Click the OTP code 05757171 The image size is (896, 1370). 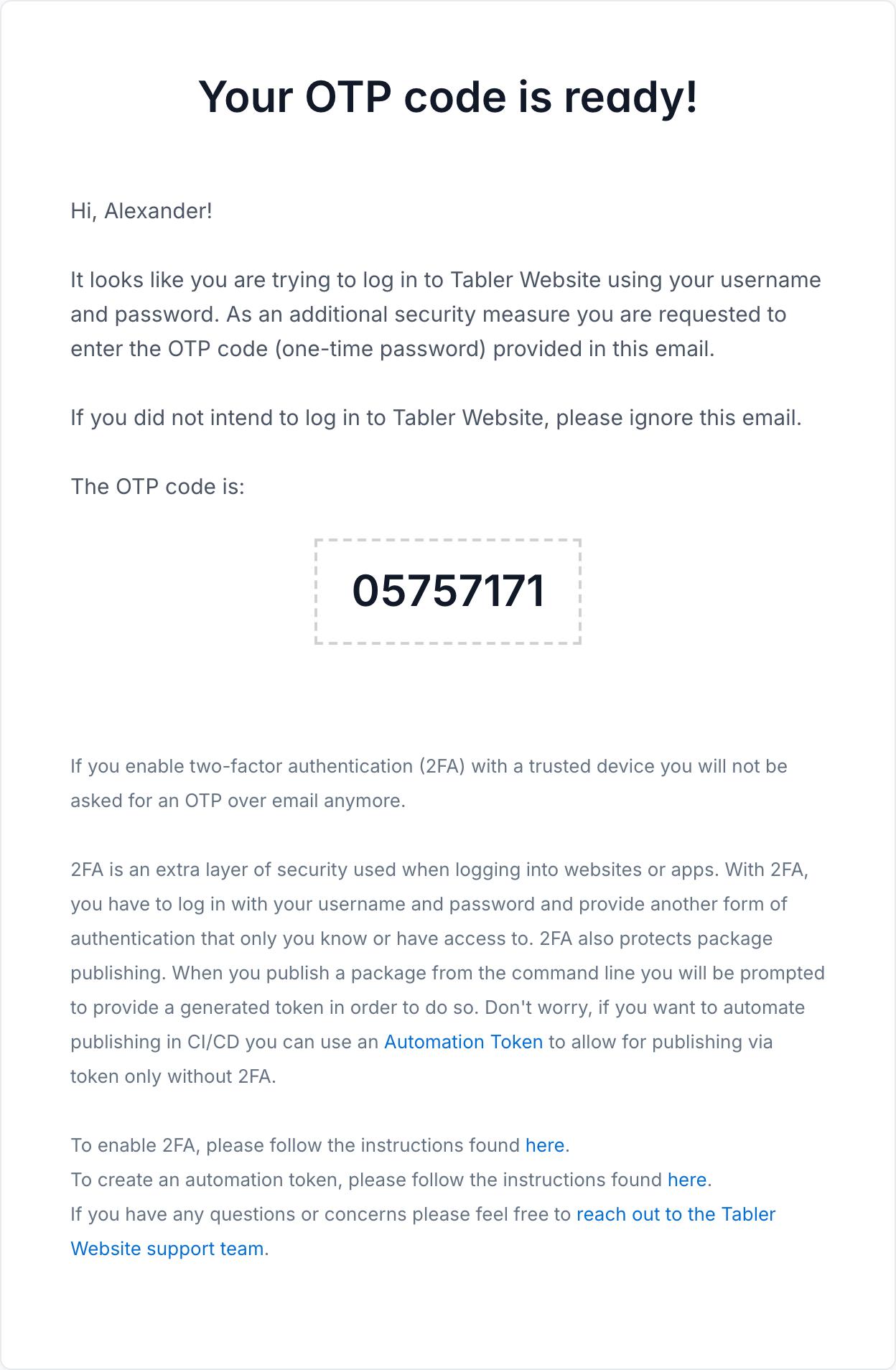[x=448, y=591]
